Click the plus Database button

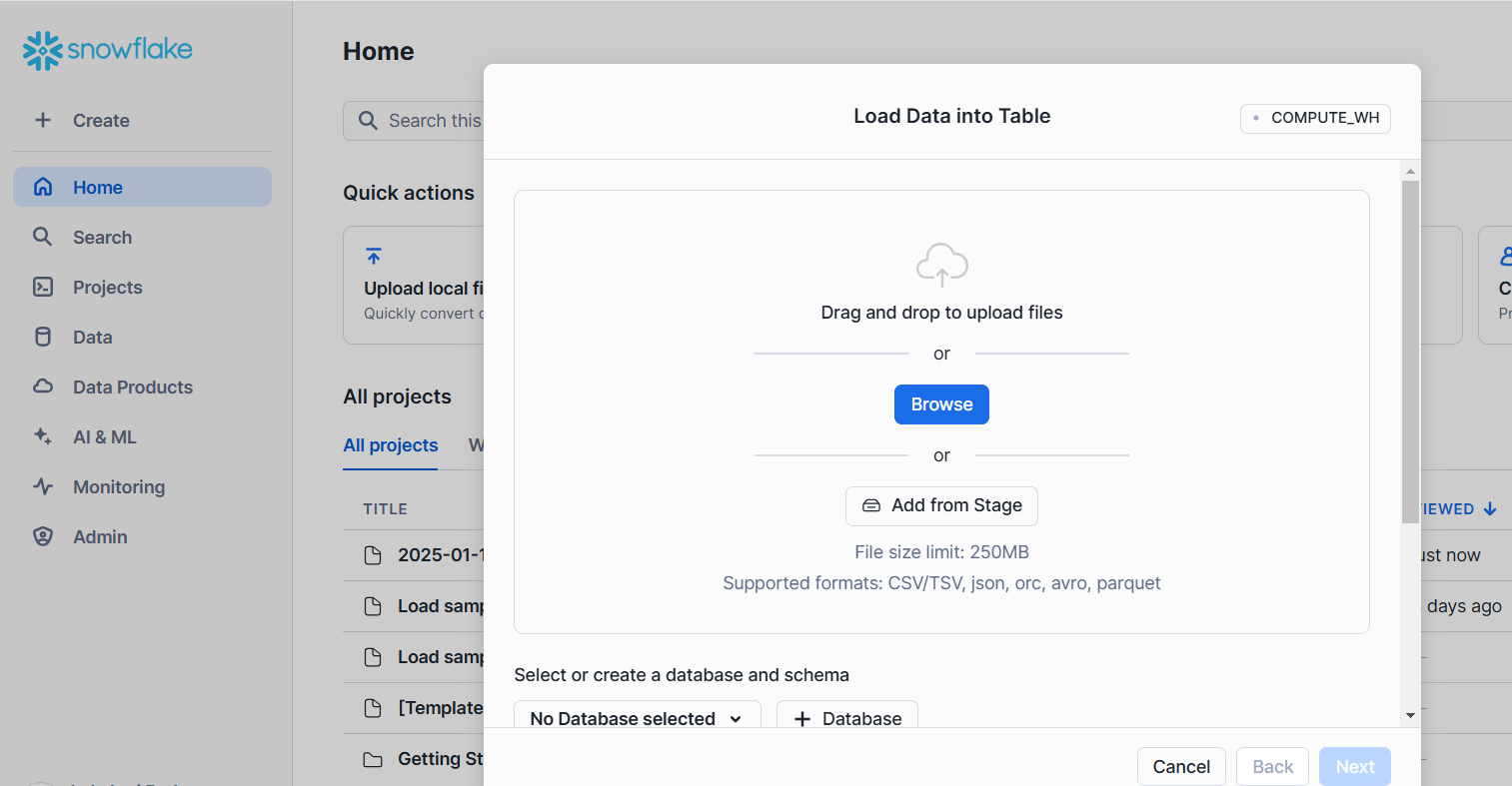click(x=846, y=718)
